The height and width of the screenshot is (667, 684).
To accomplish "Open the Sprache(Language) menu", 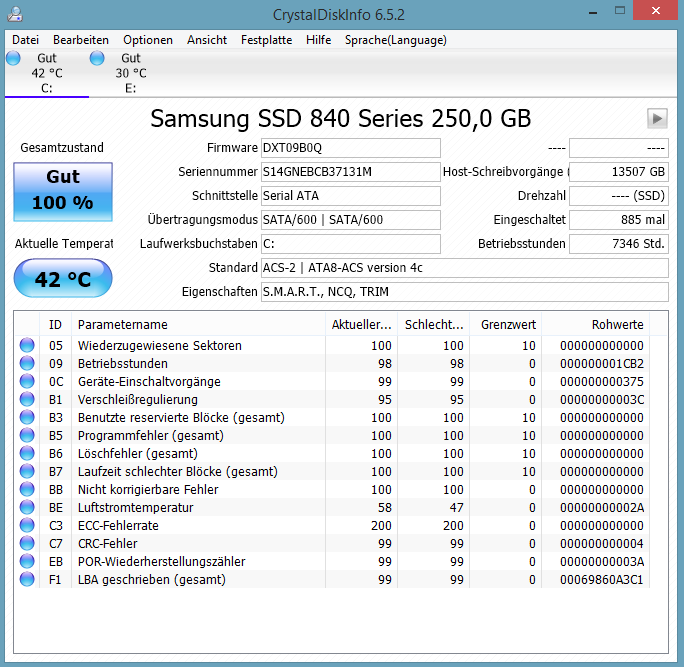I will click(395, 40).
